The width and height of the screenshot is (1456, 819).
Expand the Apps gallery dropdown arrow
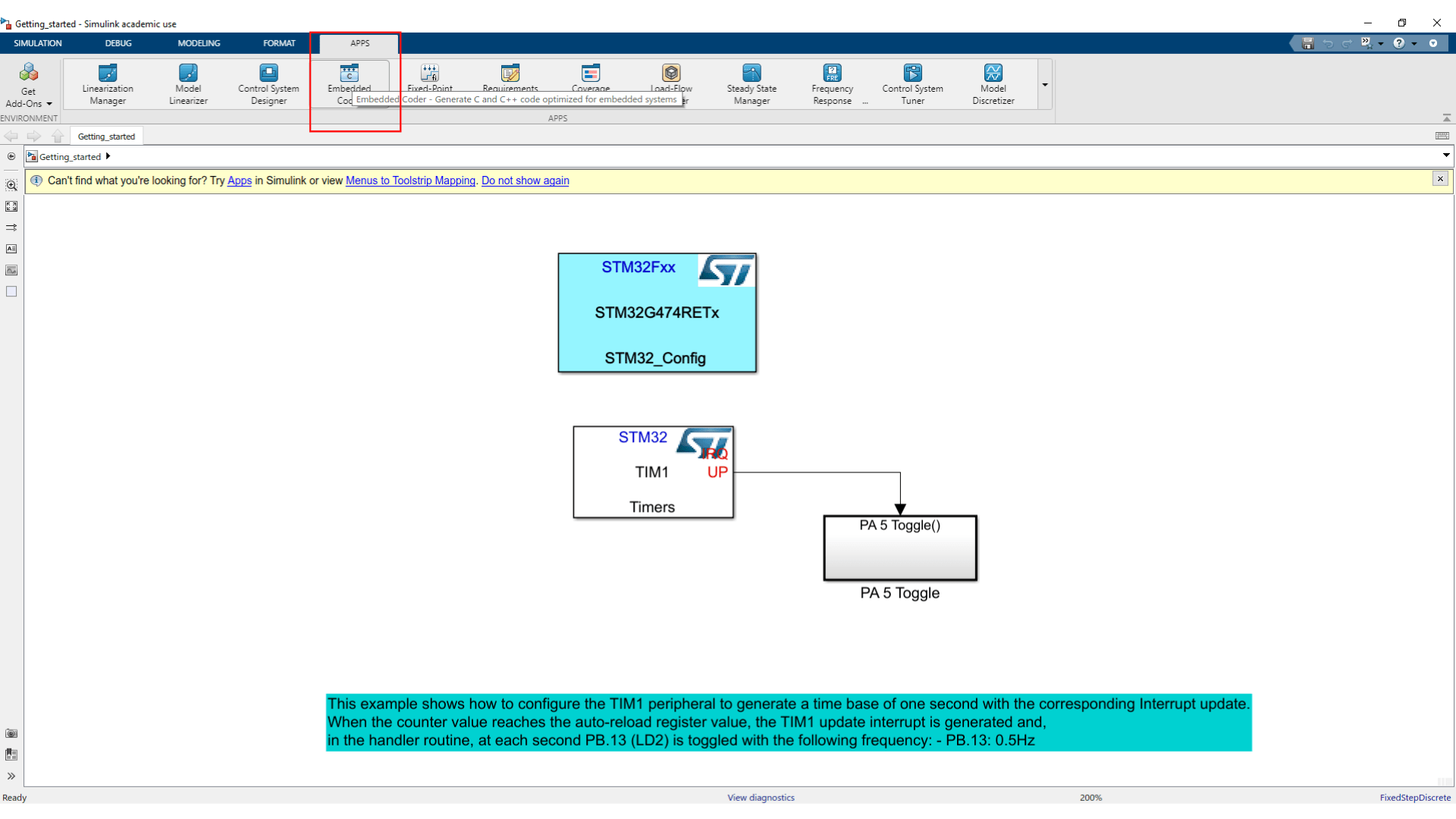pos(1045,84)
